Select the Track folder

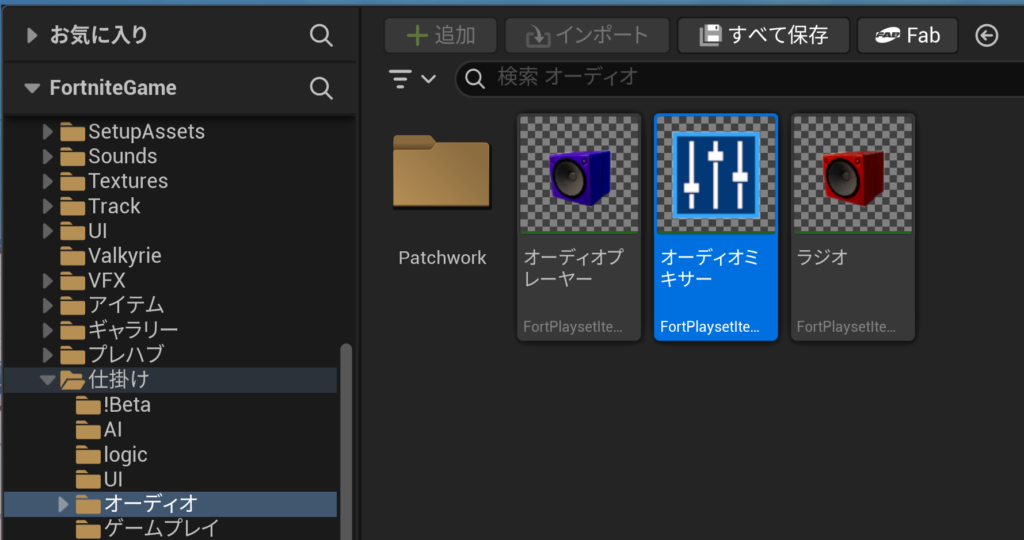(x=100, y=206)
